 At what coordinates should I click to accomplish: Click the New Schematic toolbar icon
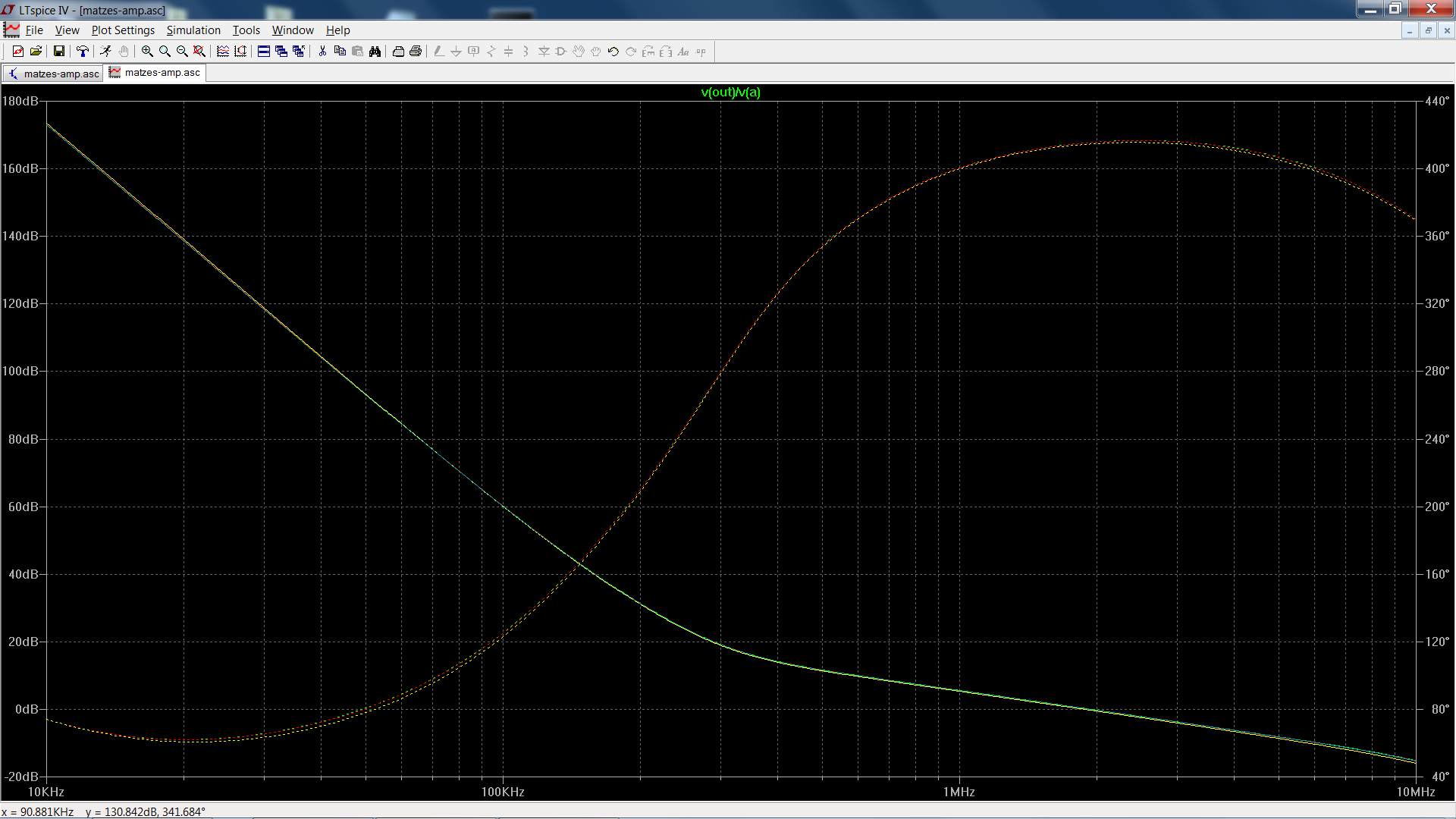[18, 52]
